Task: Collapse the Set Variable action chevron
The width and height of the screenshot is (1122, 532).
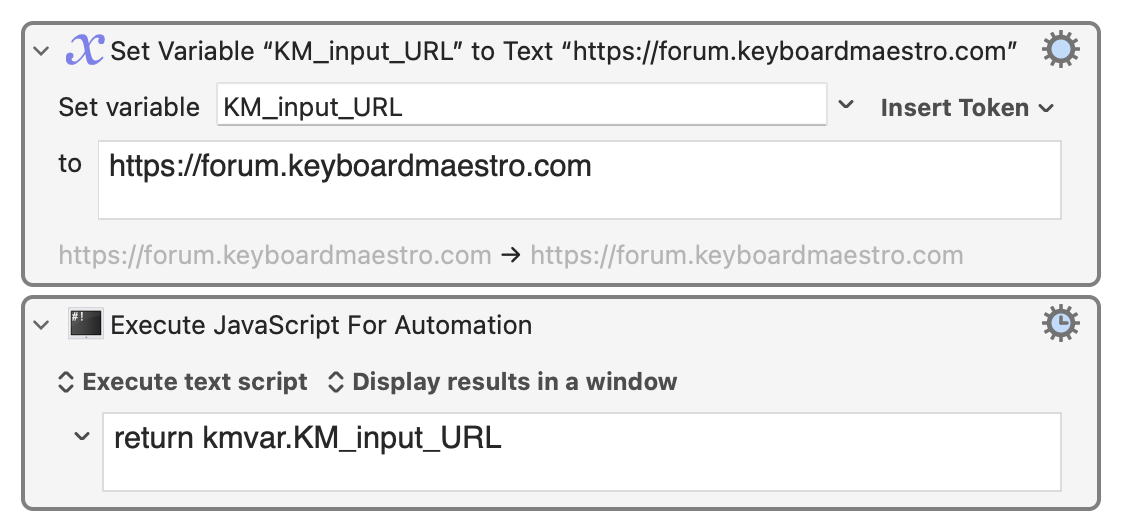Action: pos(42,51)
